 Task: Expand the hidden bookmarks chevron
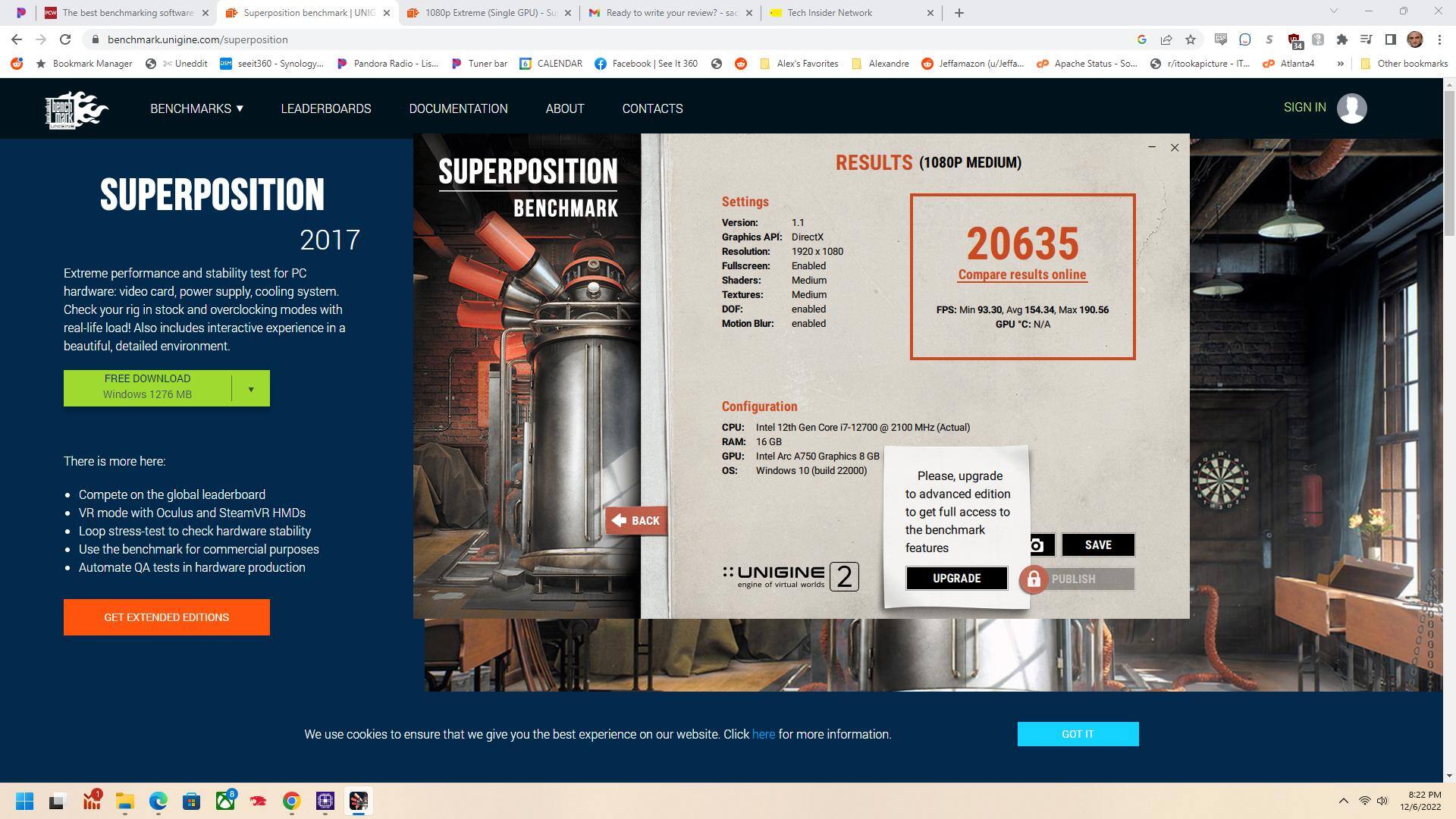pyautogui.click(x=1341, y=64)
